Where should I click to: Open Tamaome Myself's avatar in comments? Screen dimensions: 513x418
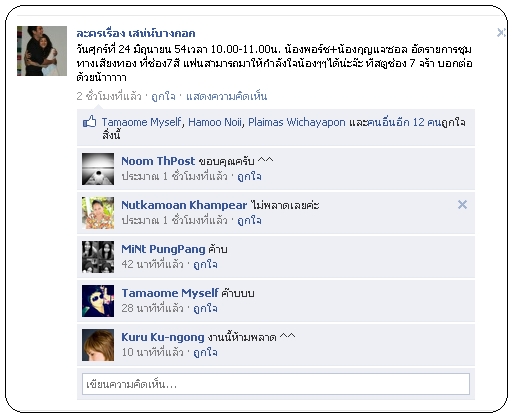tap(98, 301)
